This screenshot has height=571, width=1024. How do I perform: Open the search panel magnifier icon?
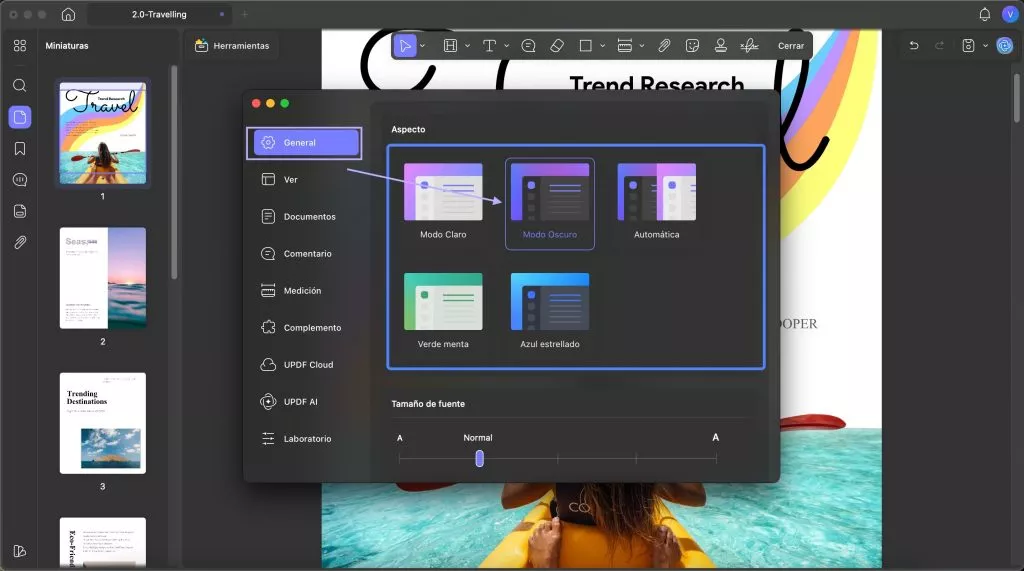(20, 86)
